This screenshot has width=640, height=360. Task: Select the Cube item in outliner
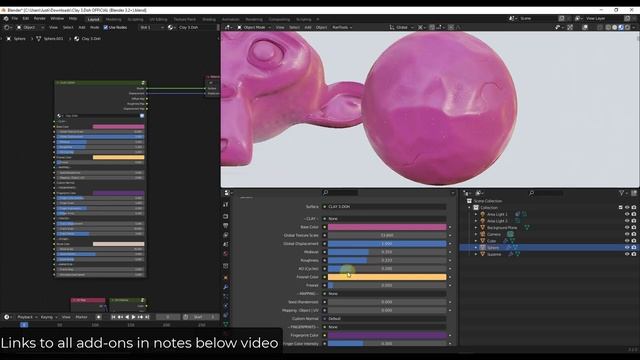point(491,241)
